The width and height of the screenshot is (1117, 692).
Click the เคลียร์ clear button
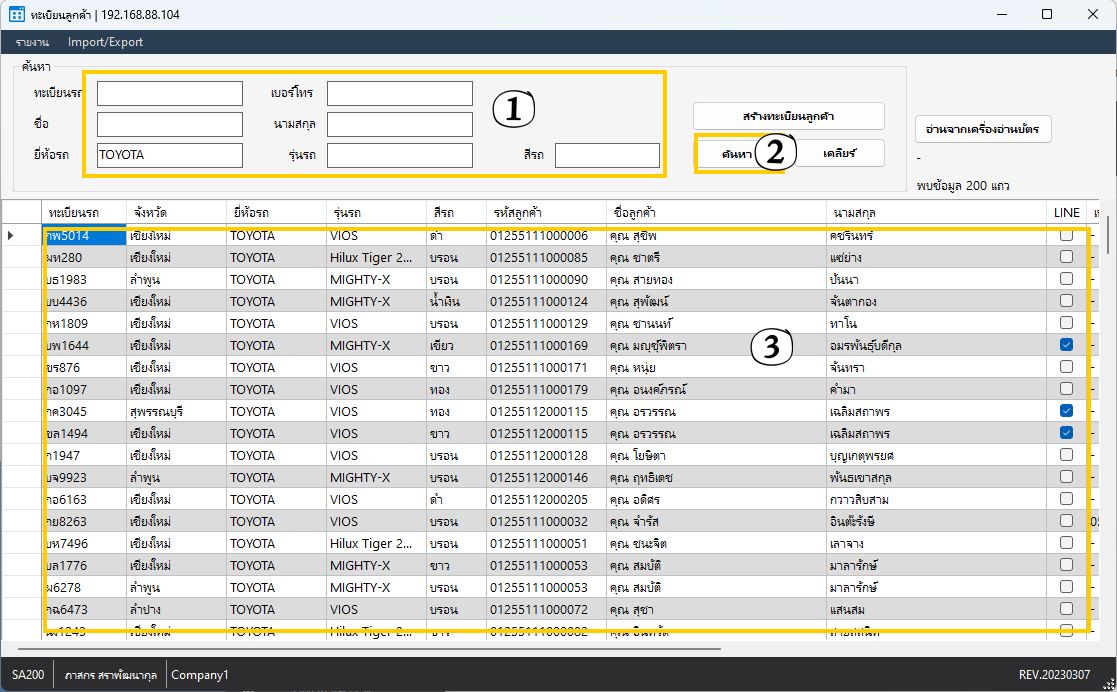pyautogui.click(x=840, y=153)
